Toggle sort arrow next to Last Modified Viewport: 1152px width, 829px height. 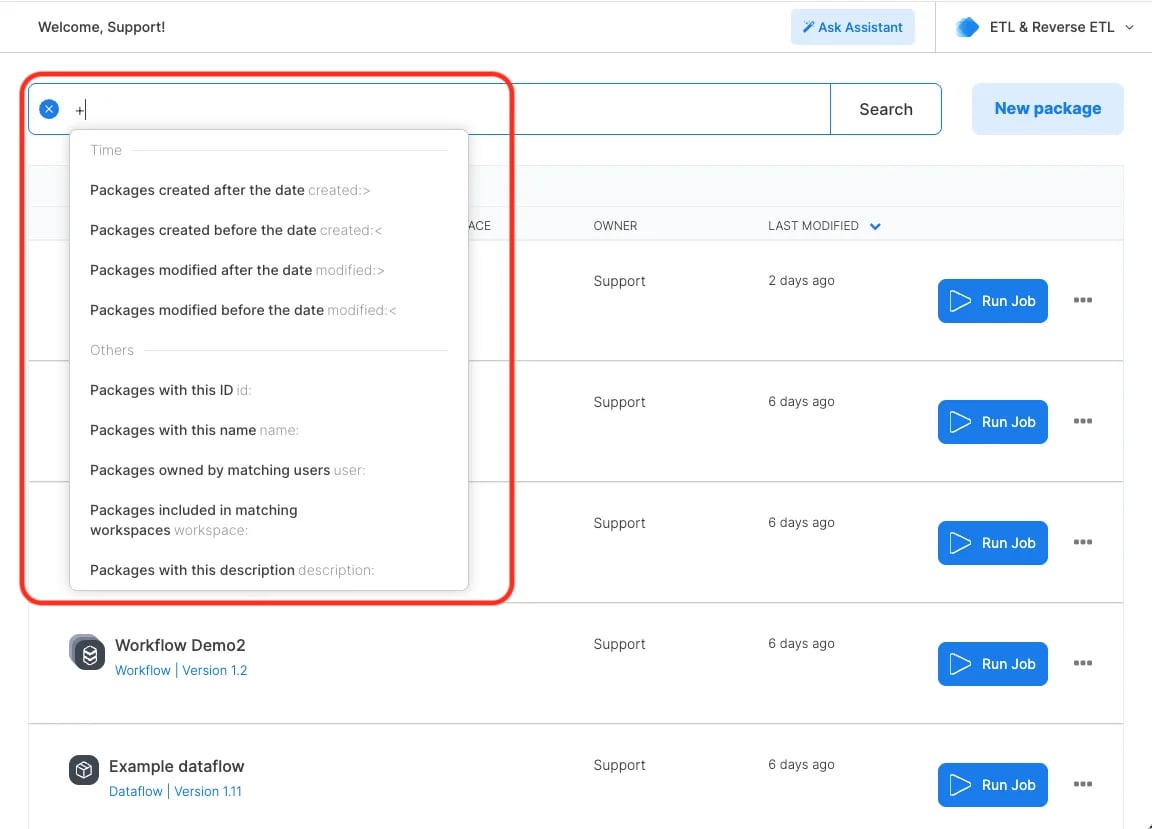875,226
